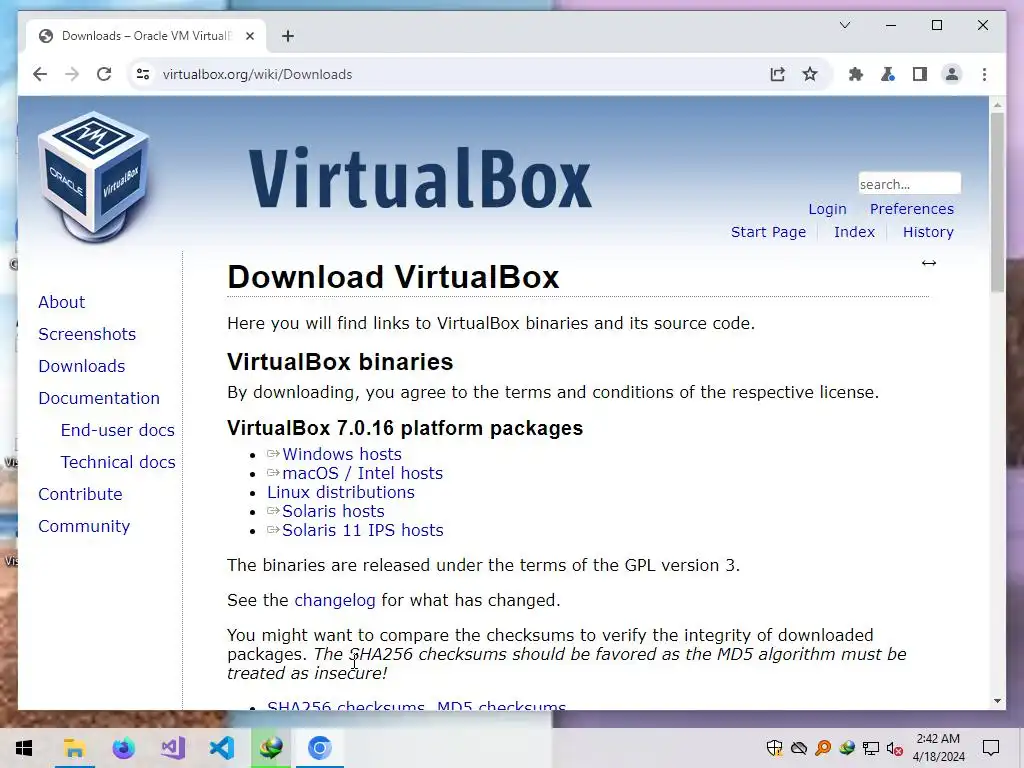Open Screenshots in the sidebar
The width and height of the screenshot is (1024, 768).
click(87, 334)
